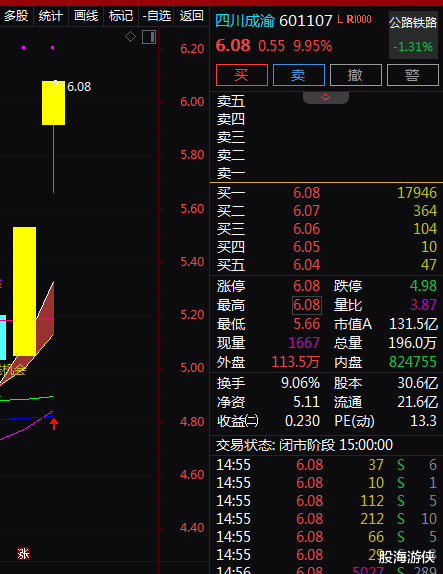Click the 14:55 trade with volume 212
The image size is (443, 574).
pyautogui.click(x=326, y=519)
